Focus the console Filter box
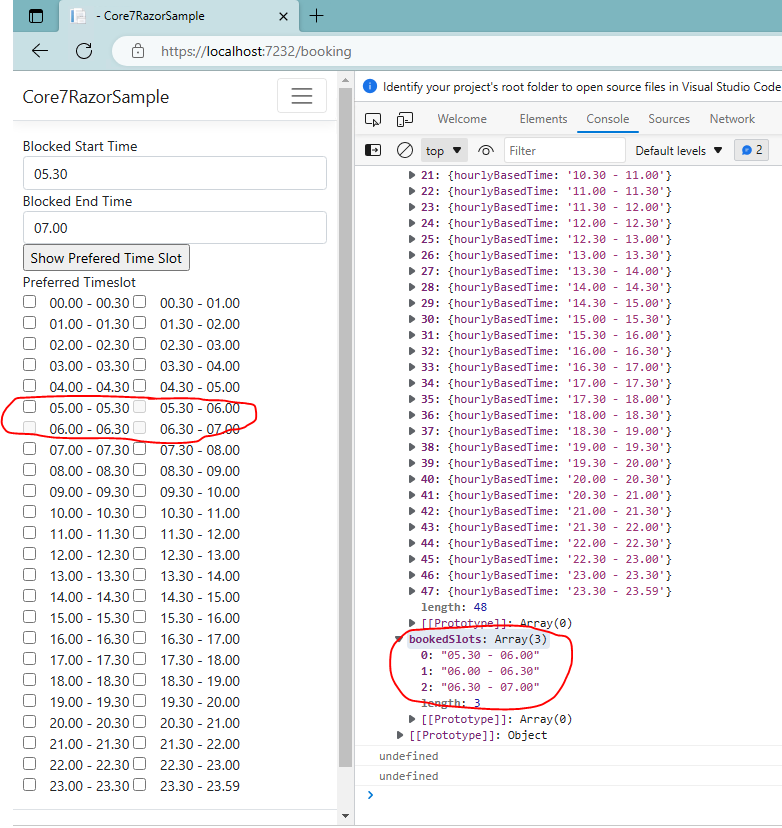Viewport: 782px width, 828px height. click(564, 150)
